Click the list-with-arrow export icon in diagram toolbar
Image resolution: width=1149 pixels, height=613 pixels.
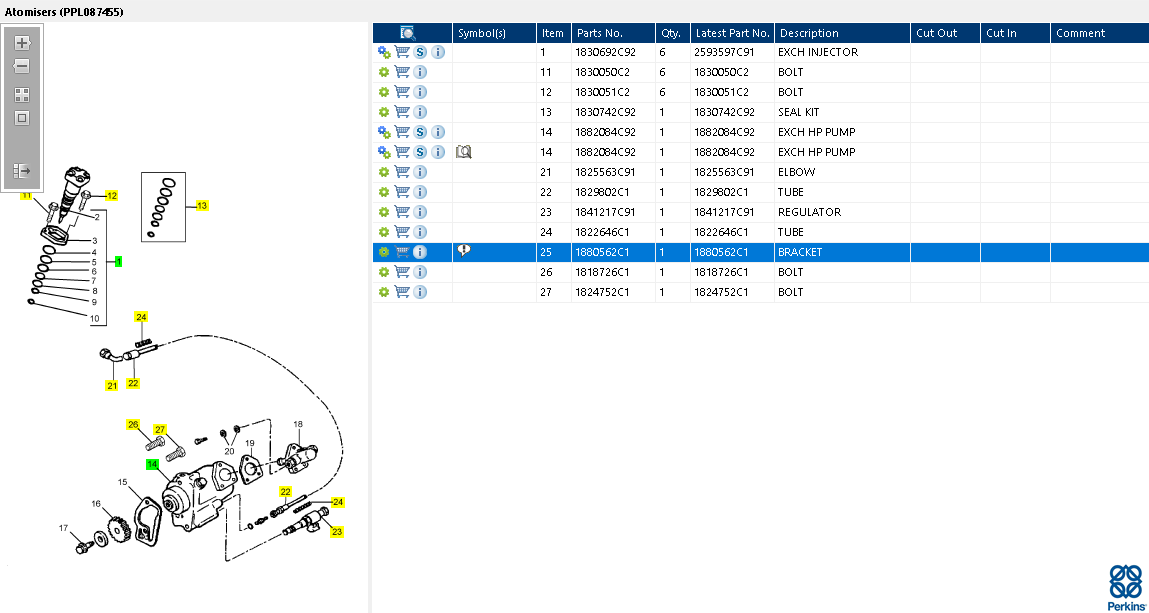click(22, 171)
